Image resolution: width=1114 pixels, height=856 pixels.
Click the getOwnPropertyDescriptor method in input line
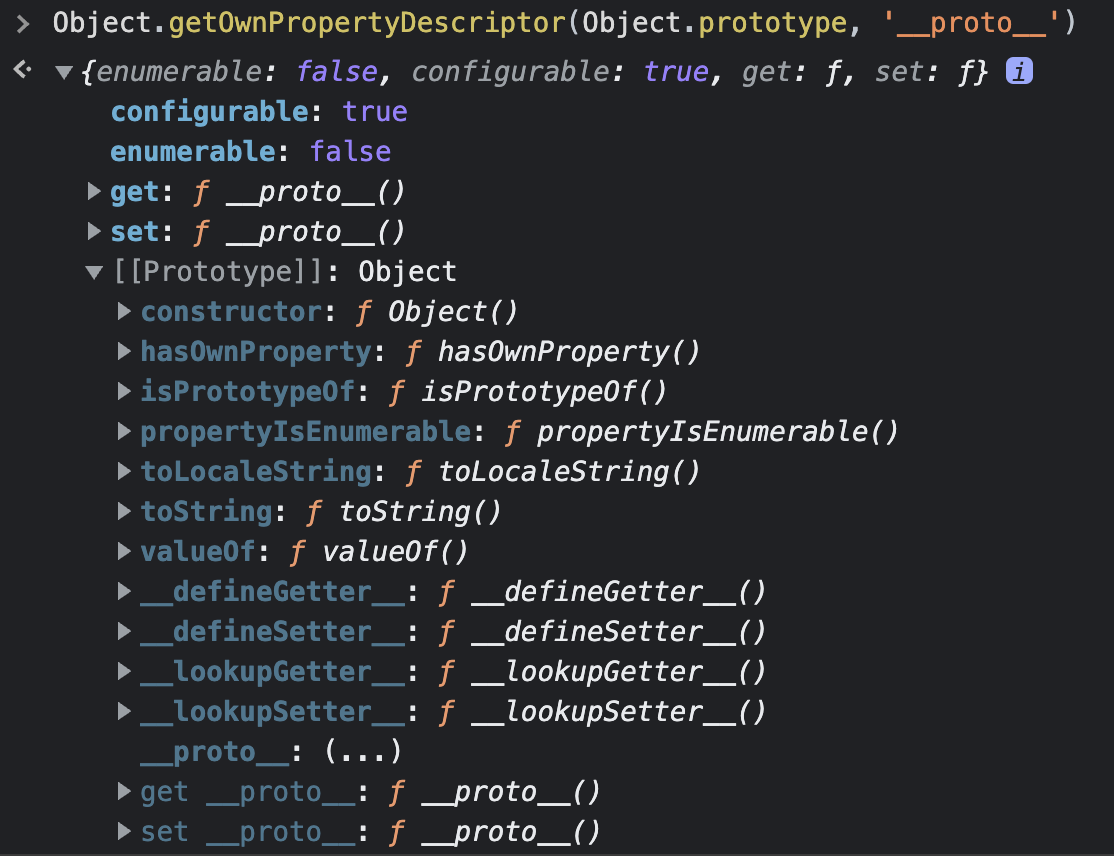point(367,23)
